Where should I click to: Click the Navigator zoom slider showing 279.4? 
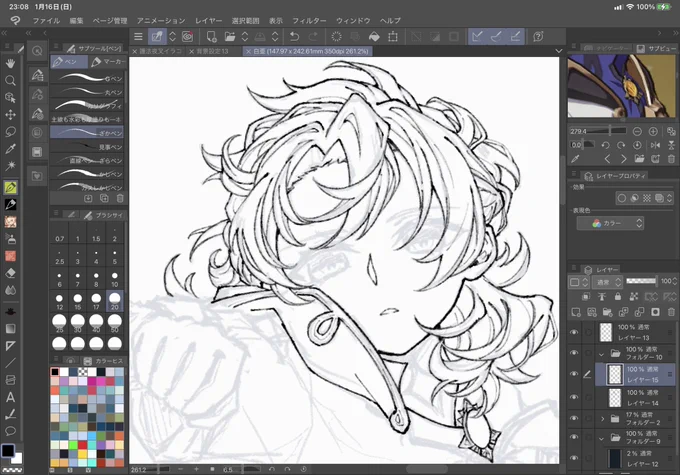pos(598,131)
